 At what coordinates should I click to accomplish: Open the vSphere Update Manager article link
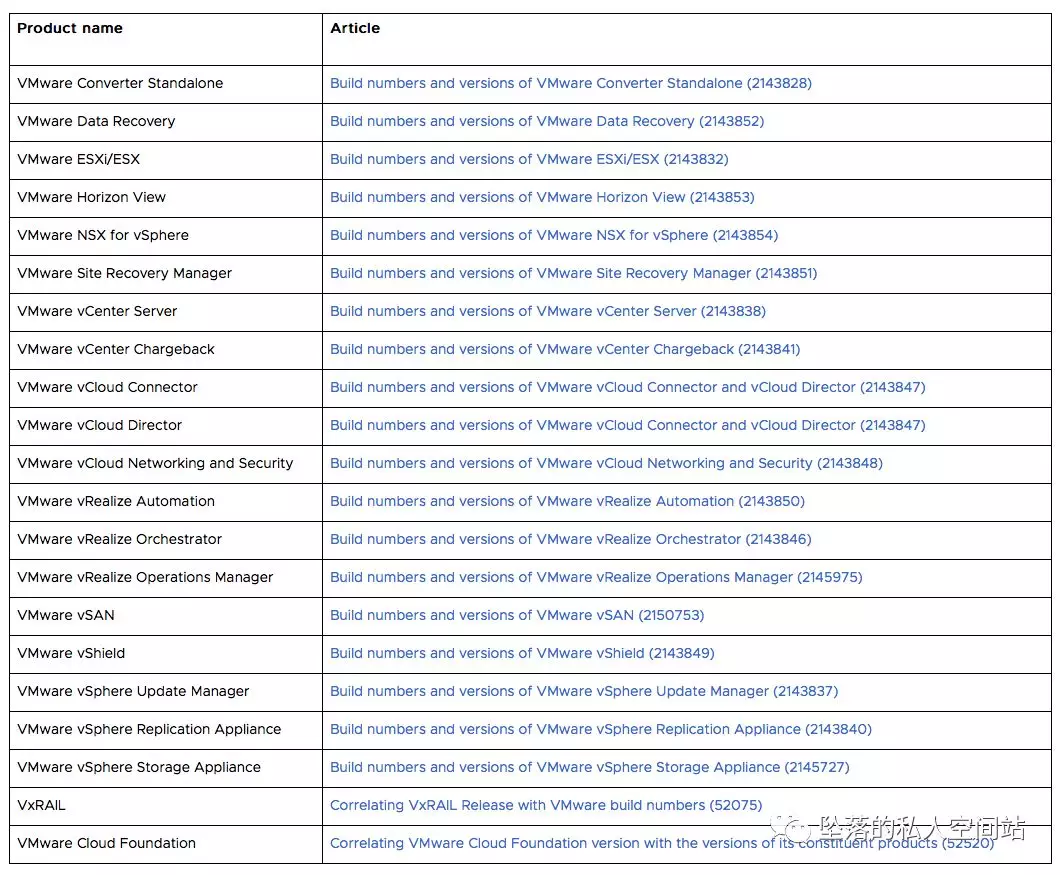point(584,691)
